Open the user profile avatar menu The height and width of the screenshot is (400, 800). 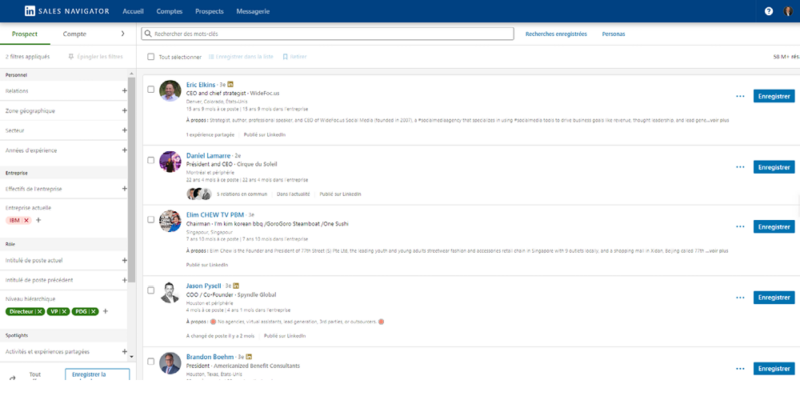(x=788, y=11)
